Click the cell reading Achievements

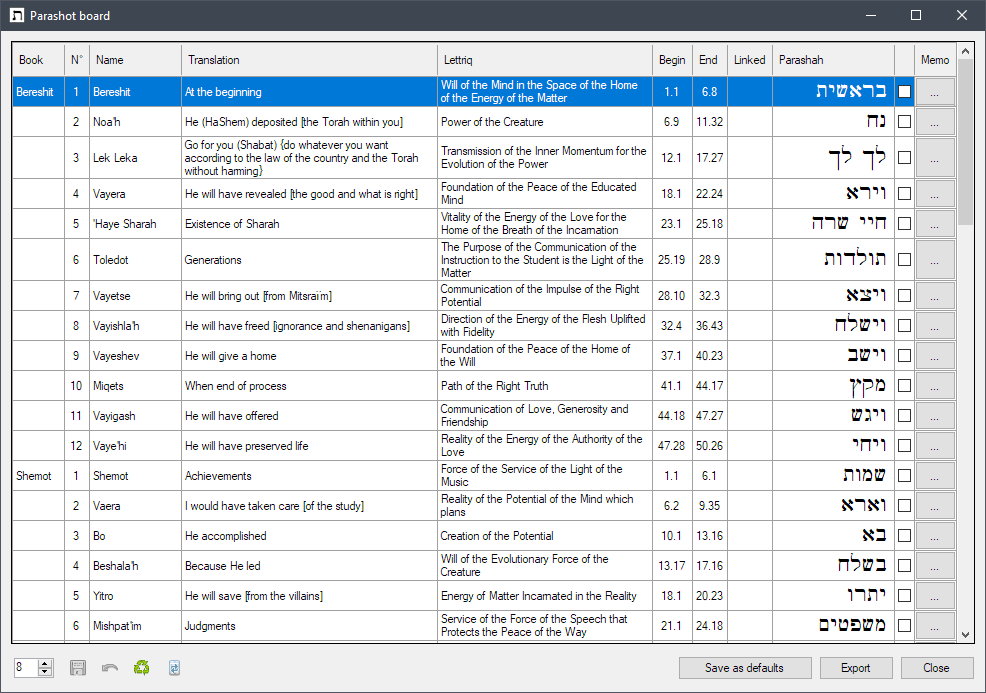(309, 476)
